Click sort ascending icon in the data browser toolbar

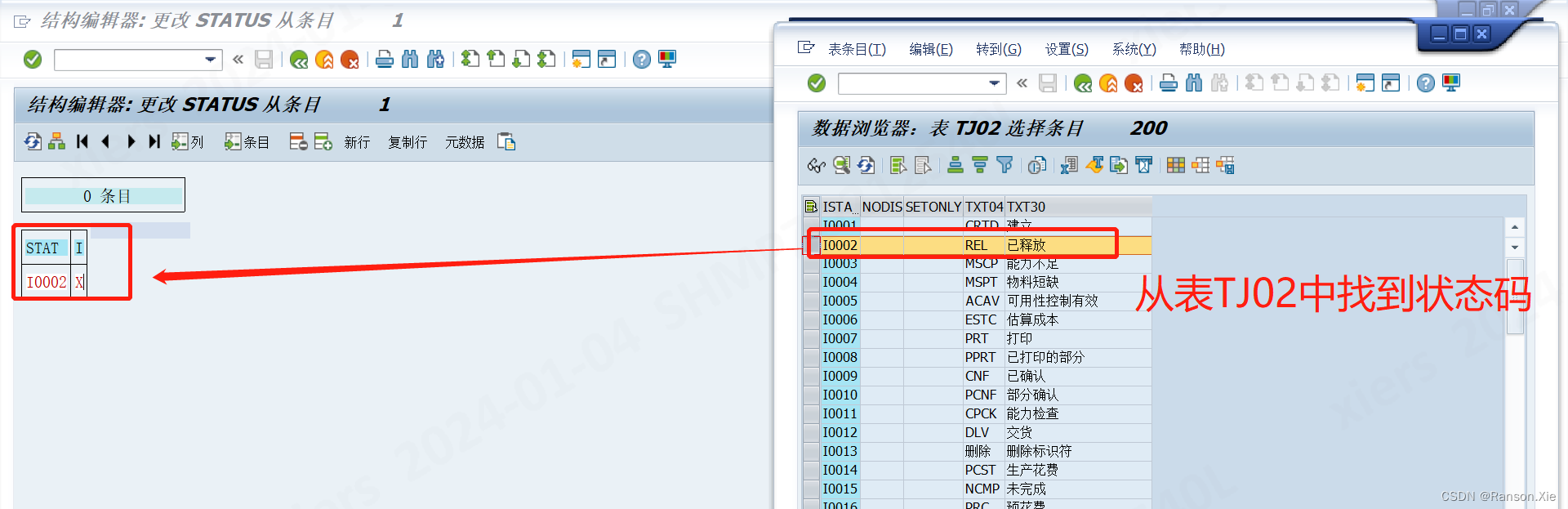[955, 166]
